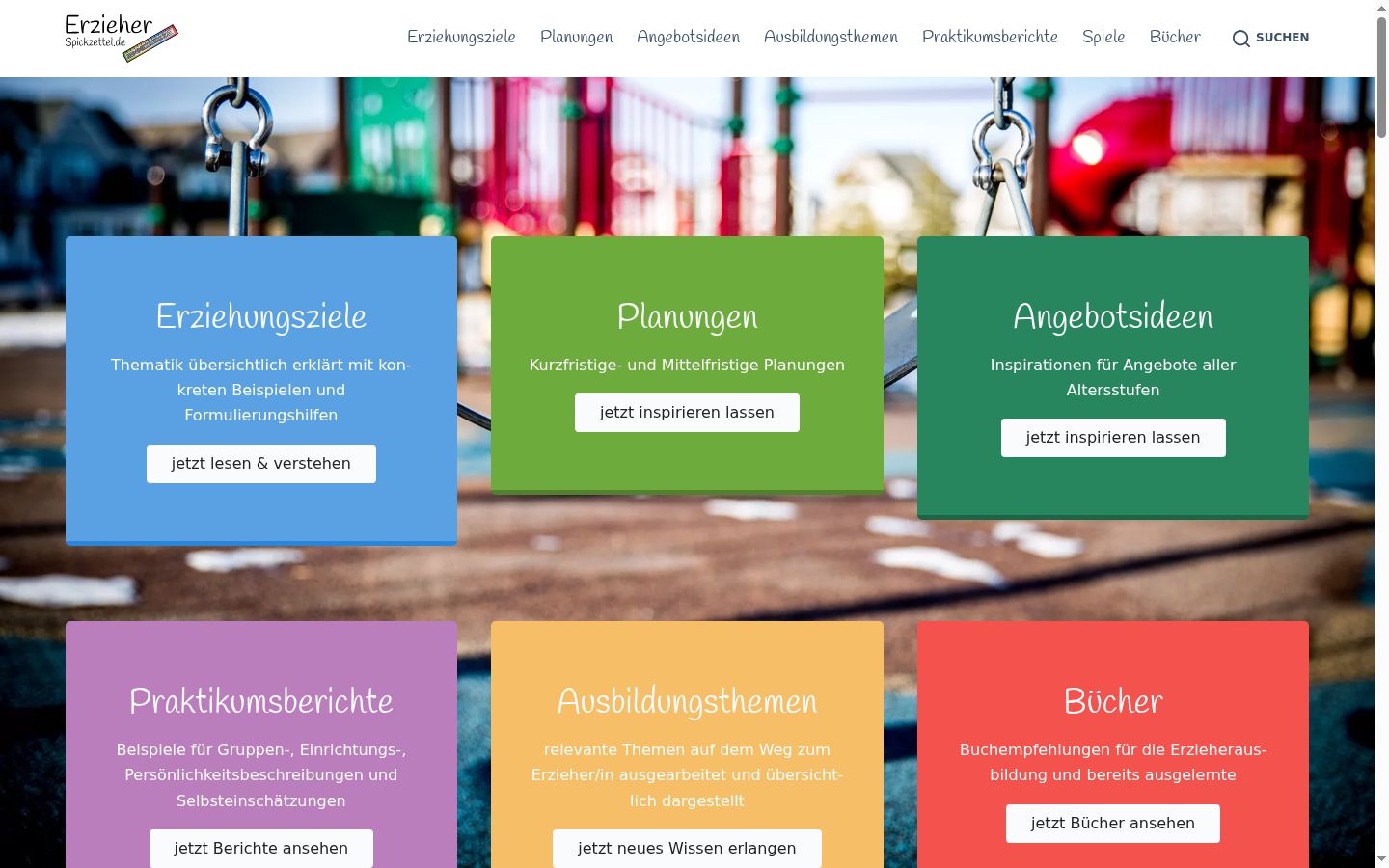
Task: Open the Planungen menu item
Action: click(x=577, y=37)
